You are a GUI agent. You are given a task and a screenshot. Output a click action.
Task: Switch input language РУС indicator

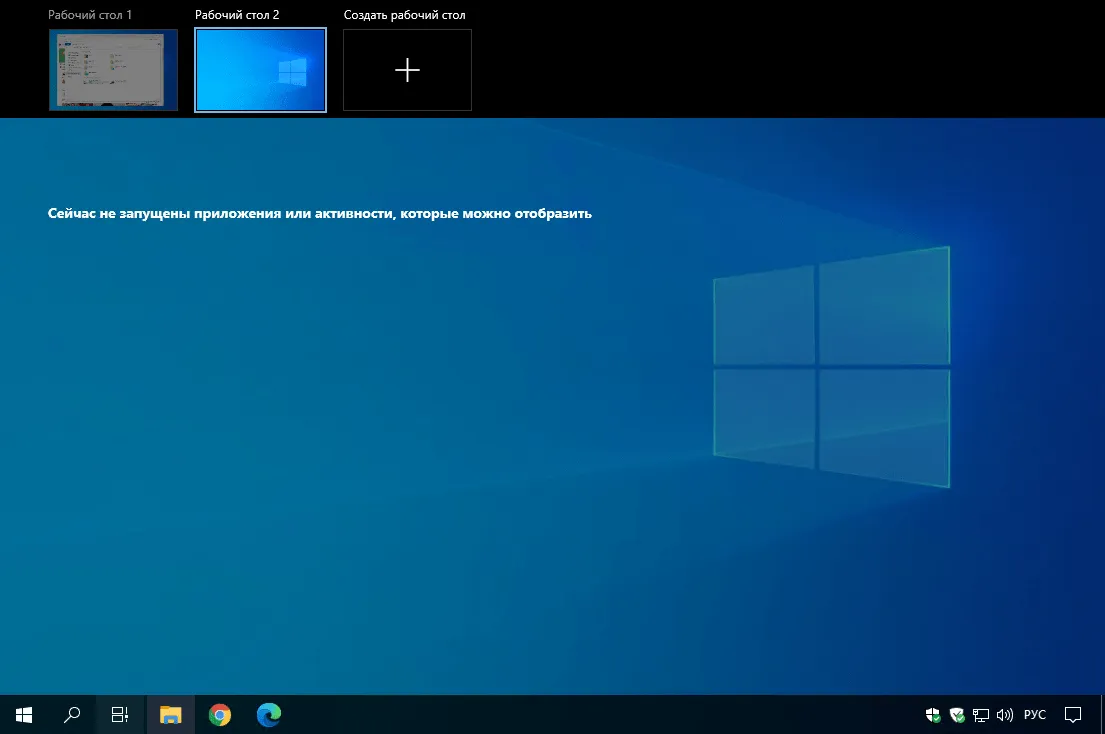coord(1035,715)
